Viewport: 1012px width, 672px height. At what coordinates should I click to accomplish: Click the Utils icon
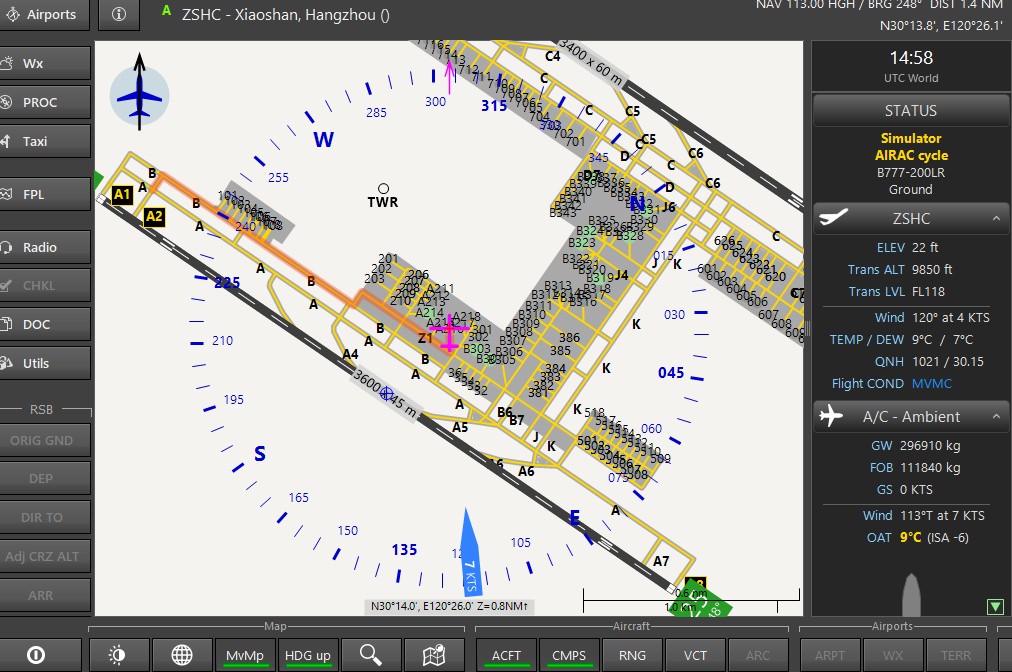[6, 363]
